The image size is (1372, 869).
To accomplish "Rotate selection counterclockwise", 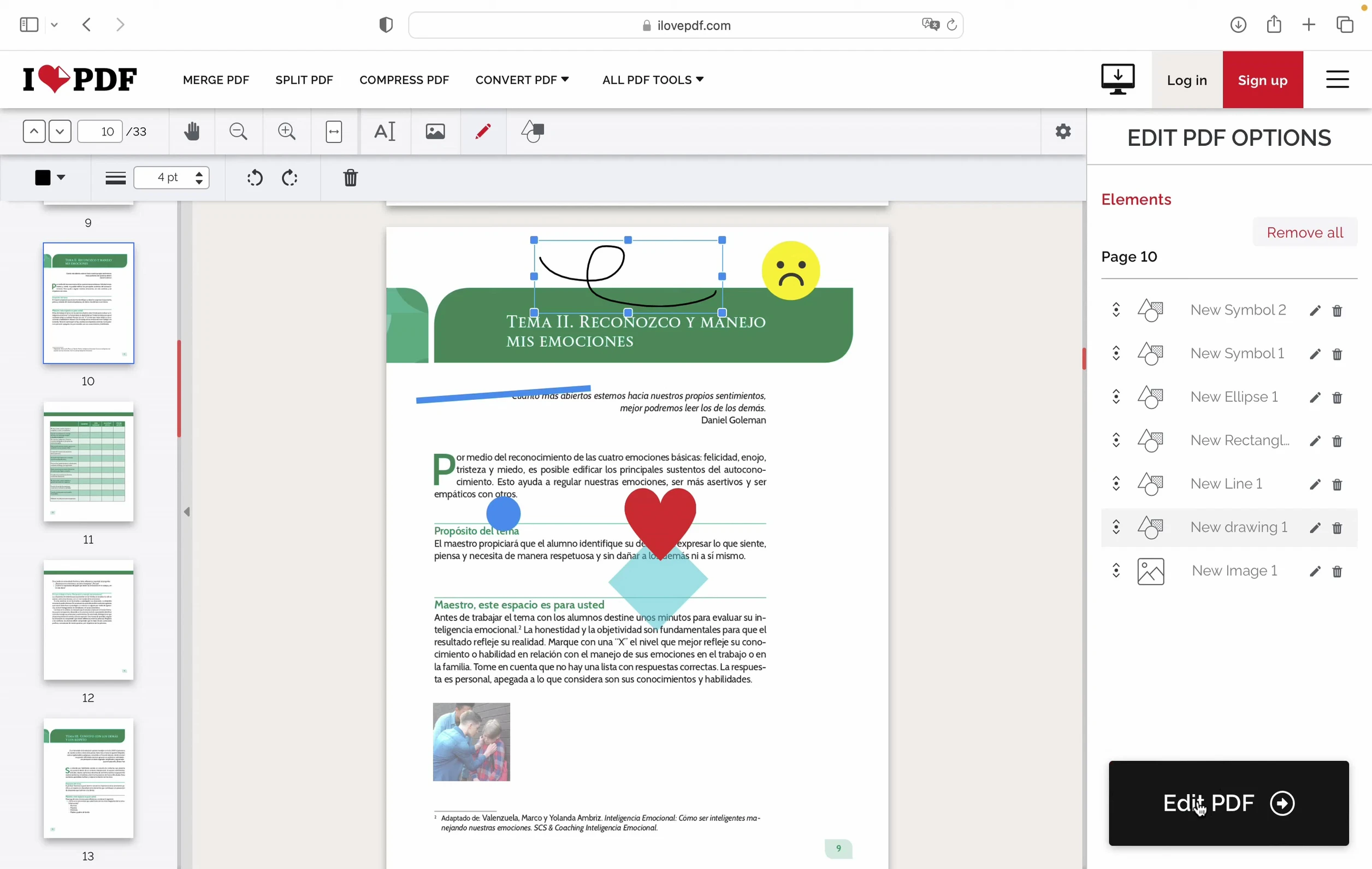I will [x=255, y=178].
